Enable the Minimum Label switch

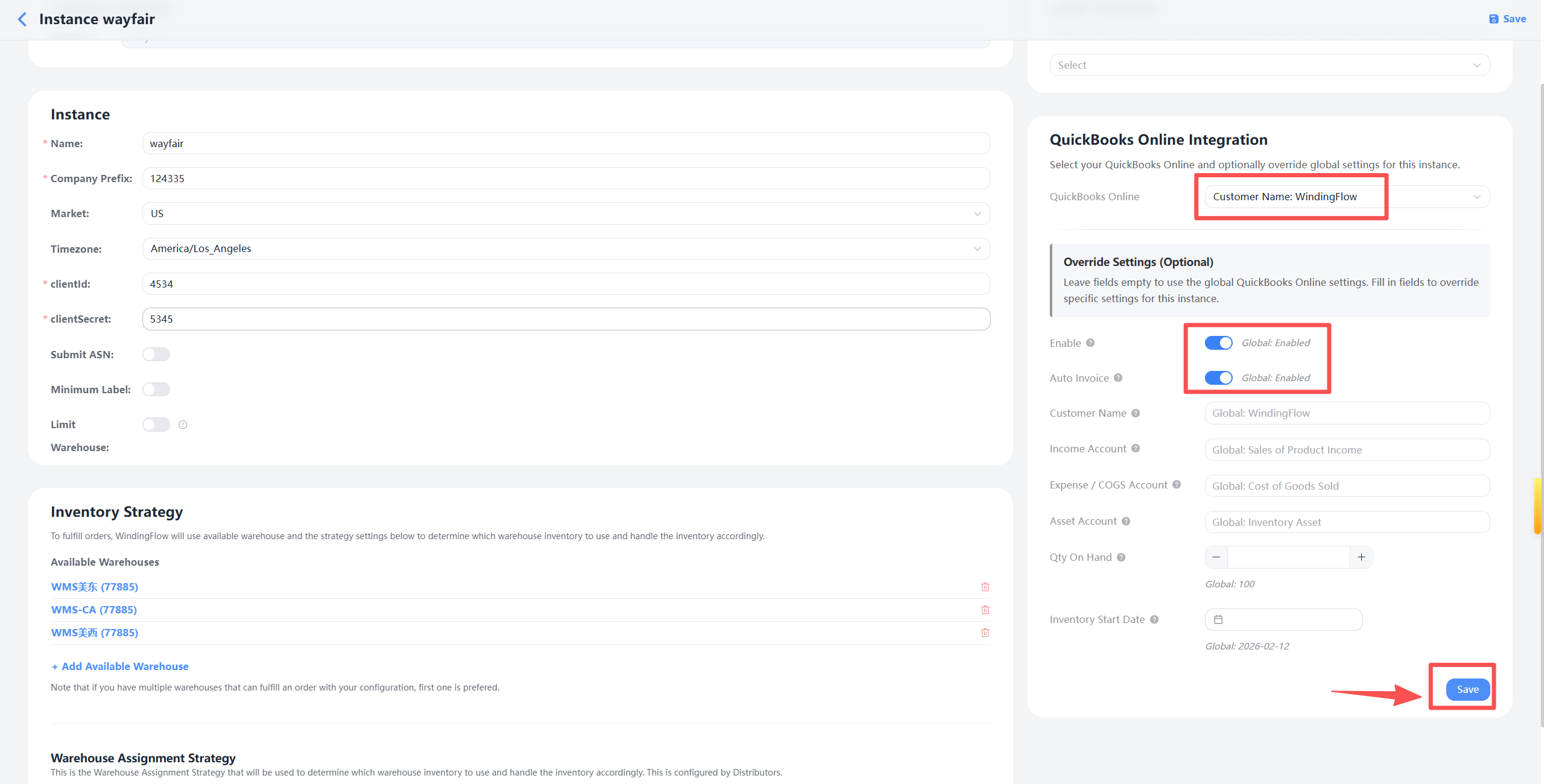coord(156,390)
